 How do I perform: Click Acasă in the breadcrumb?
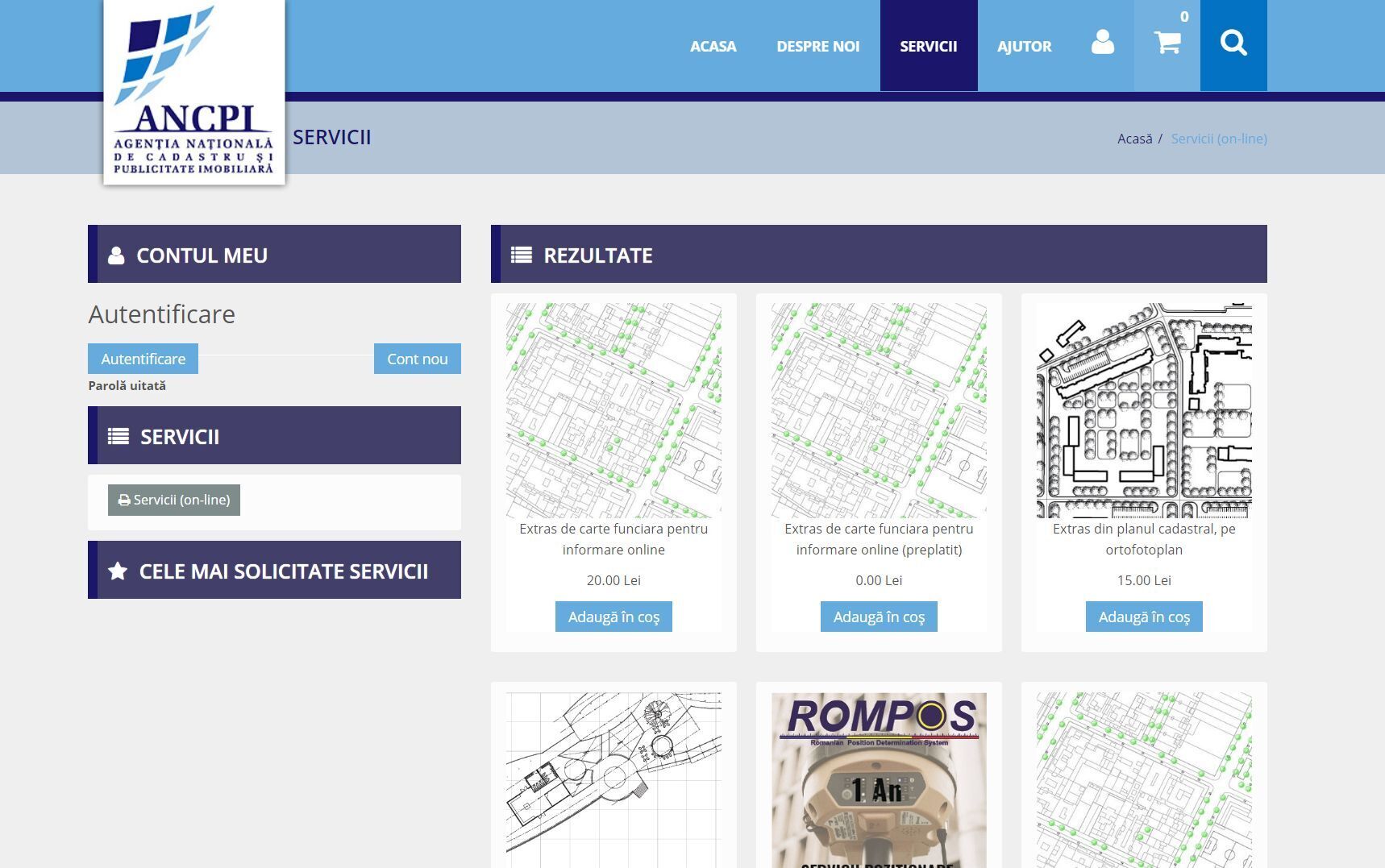click(1134, 139)
